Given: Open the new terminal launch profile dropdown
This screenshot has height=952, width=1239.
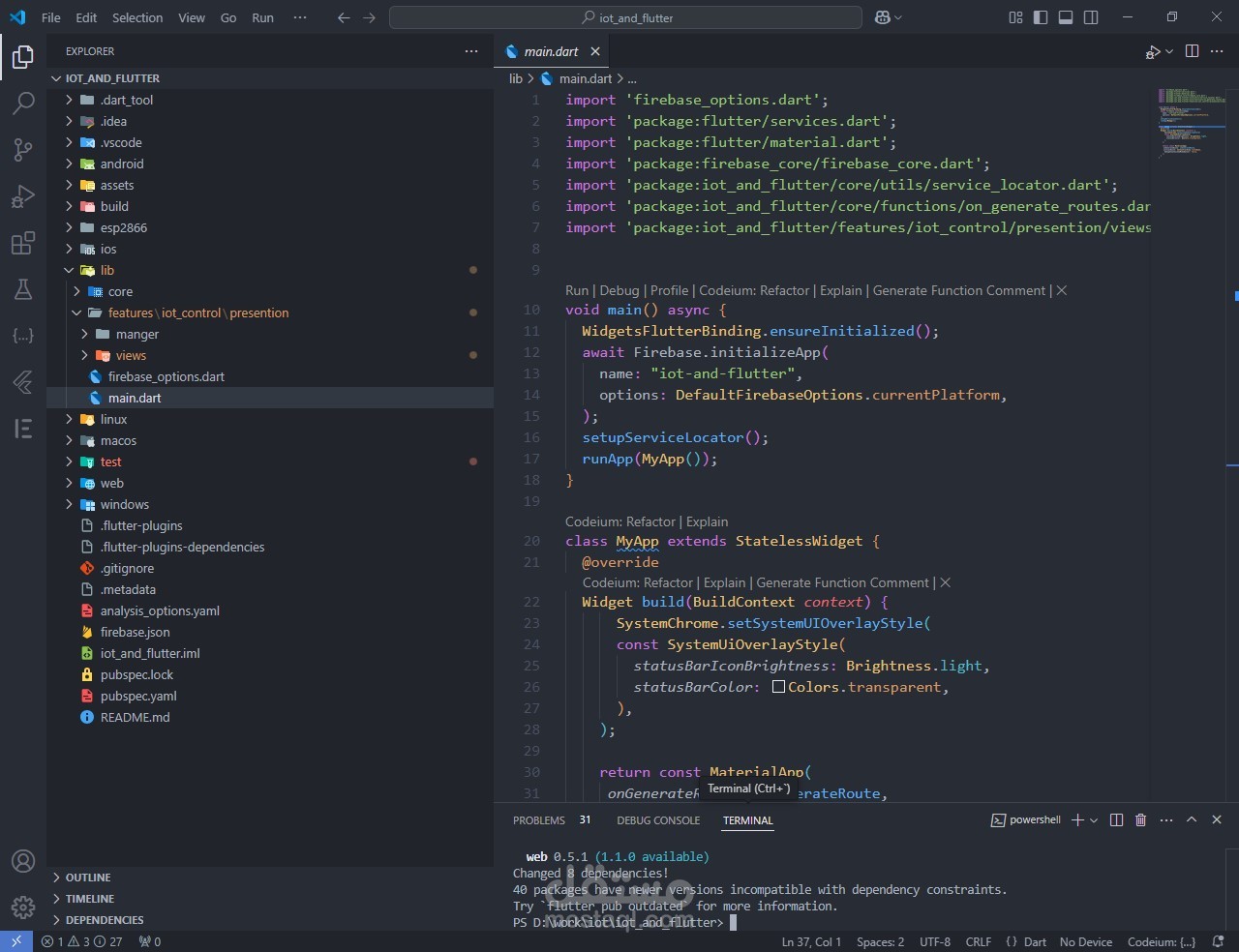Looking at the screenshot, I should (1094, 820).
